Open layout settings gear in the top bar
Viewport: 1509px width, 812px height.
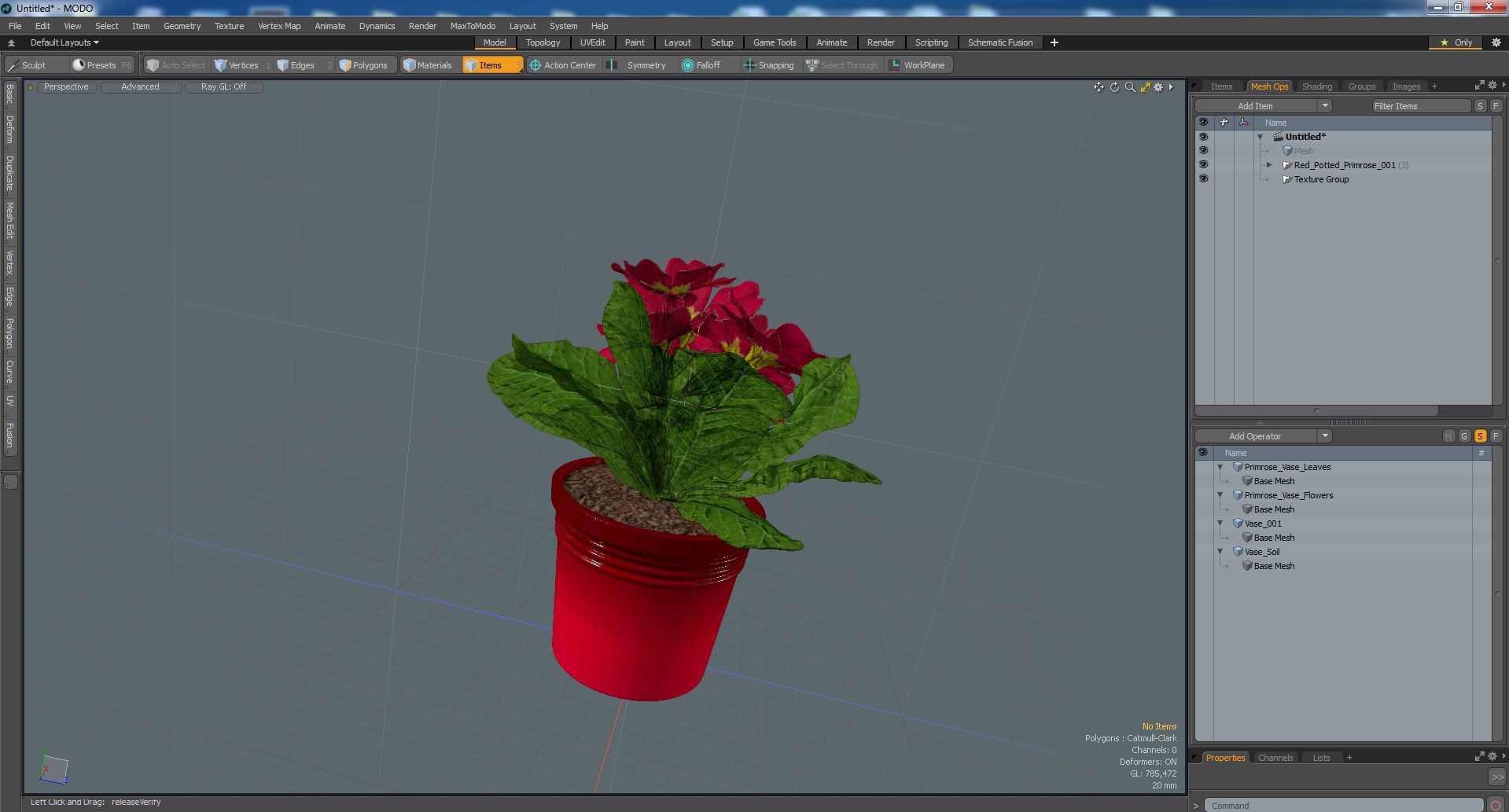pos(1496,42)
